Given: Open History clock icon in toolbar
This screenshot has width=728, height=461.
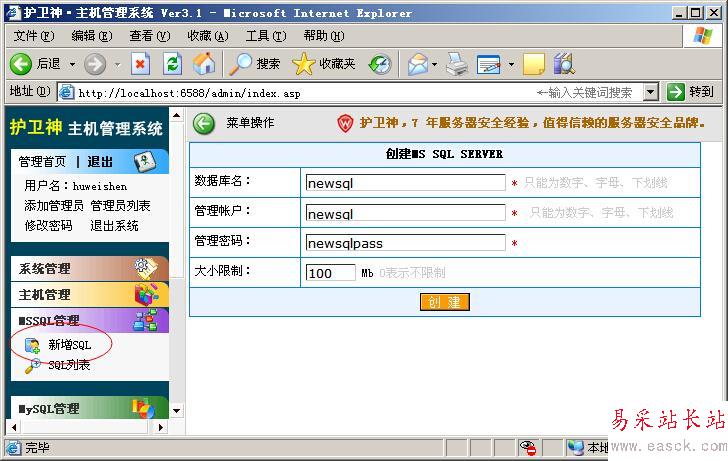Looking at the screenshot, I should 380,64.
